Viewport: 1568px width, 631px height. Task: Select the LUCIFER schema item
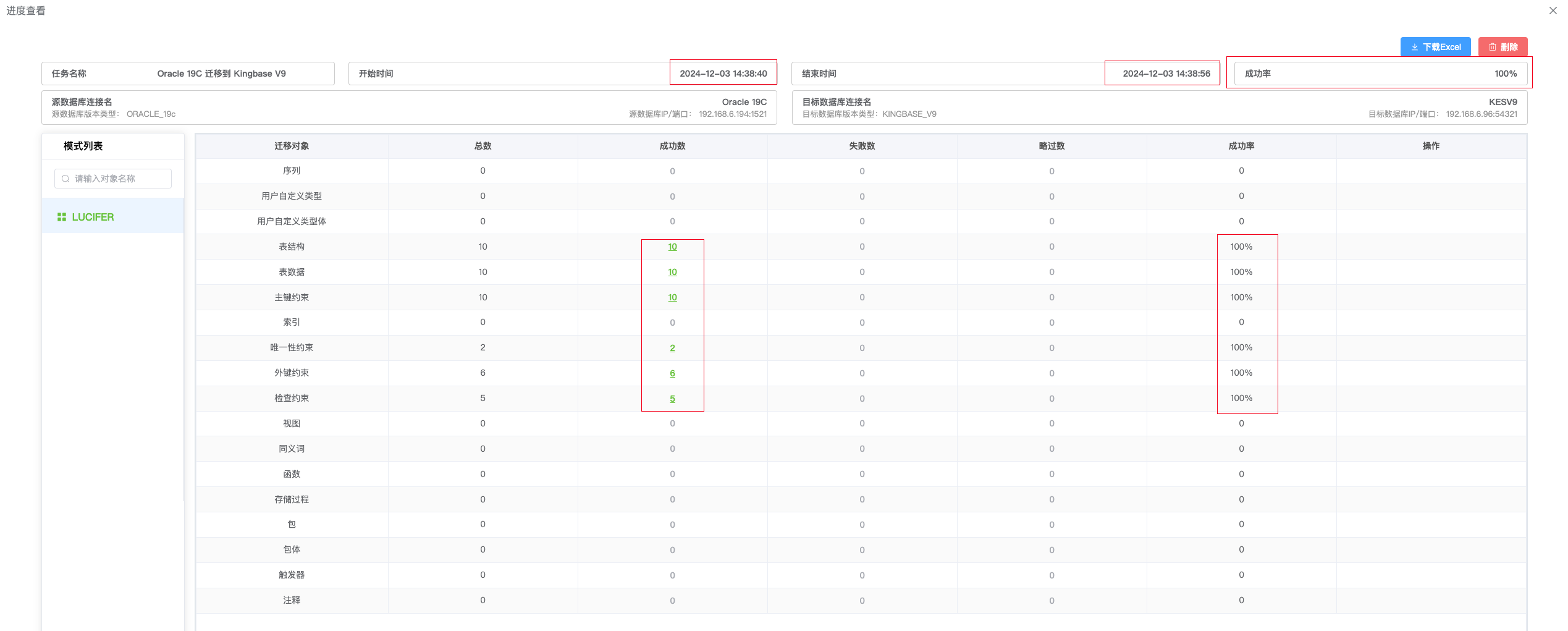point(93,217)
